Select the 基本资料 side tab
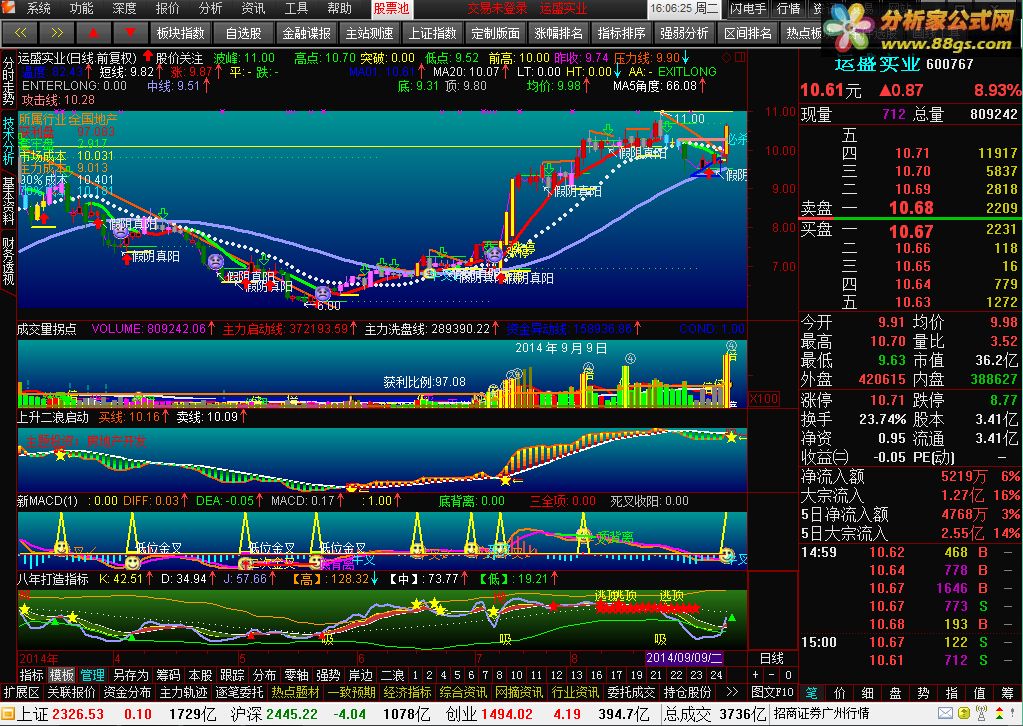The height and width of the screenshot is (726, 1023). point(8,200)
